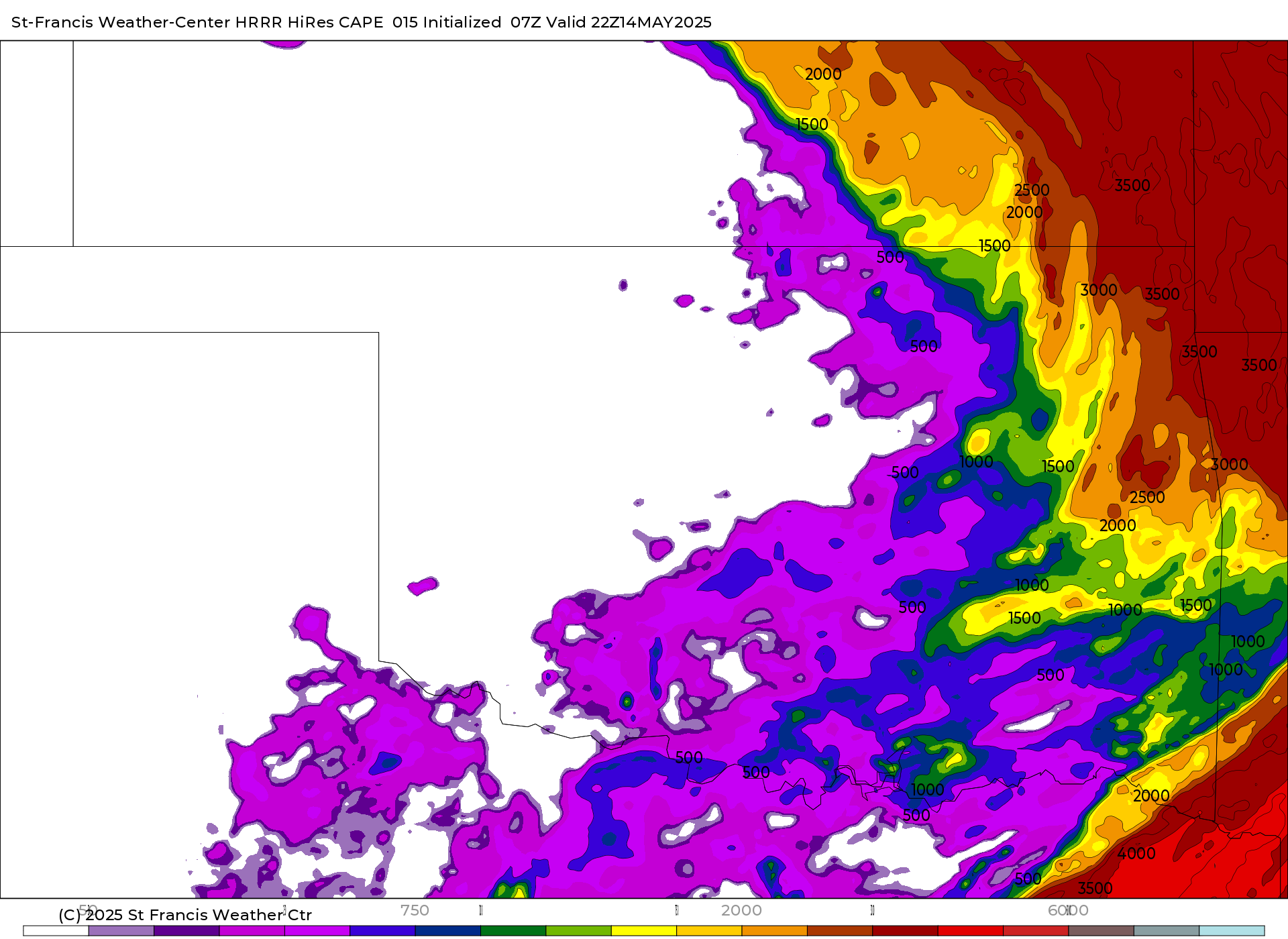Click the '(C) 2025 St Francis Weather Ctr' copyright
This screenshot has height=939, width=1288.
(x=185, y=915)
